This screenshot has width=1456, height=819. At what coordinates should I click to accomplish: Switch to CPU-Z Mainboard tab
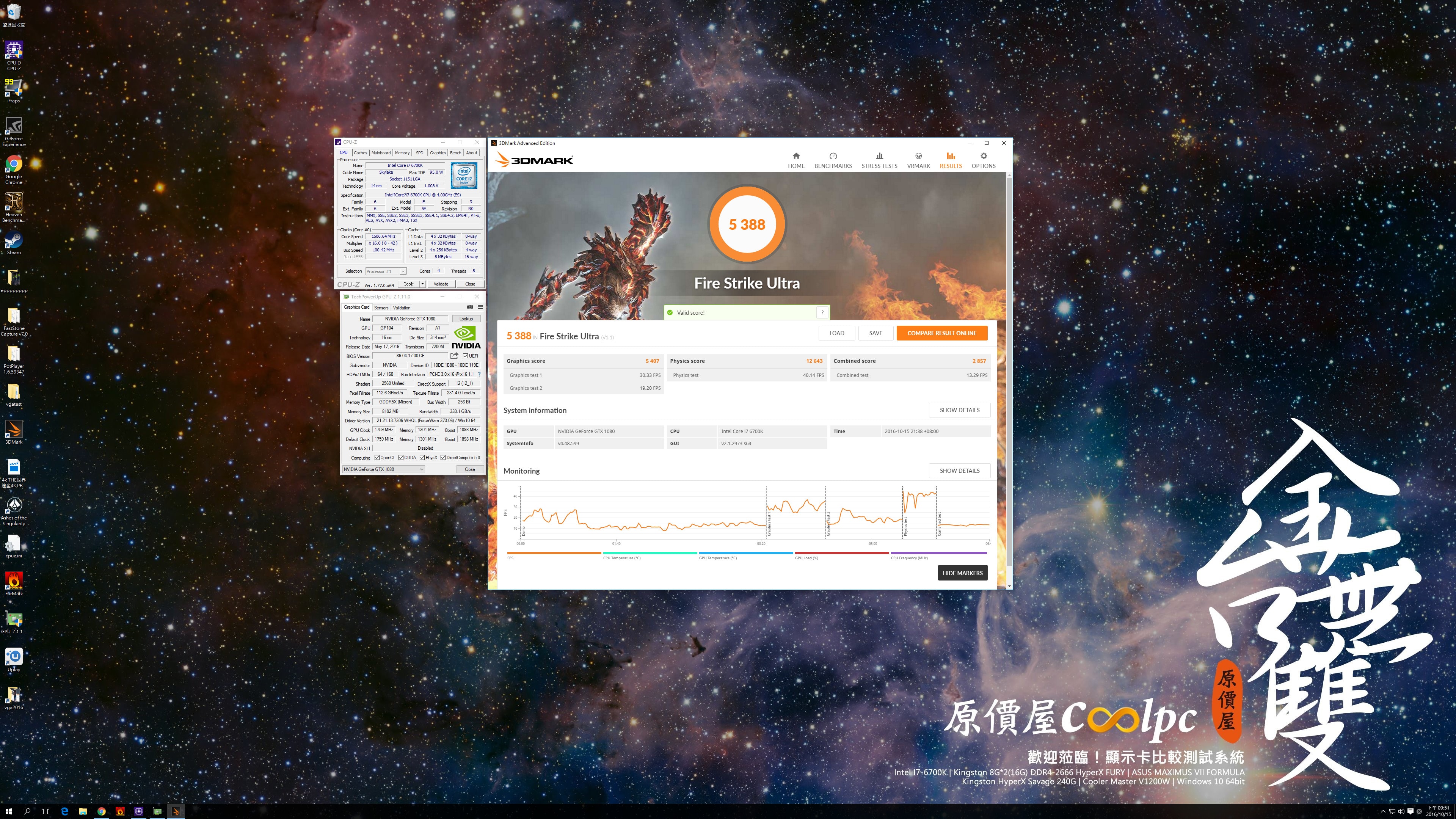pos(381,152)
